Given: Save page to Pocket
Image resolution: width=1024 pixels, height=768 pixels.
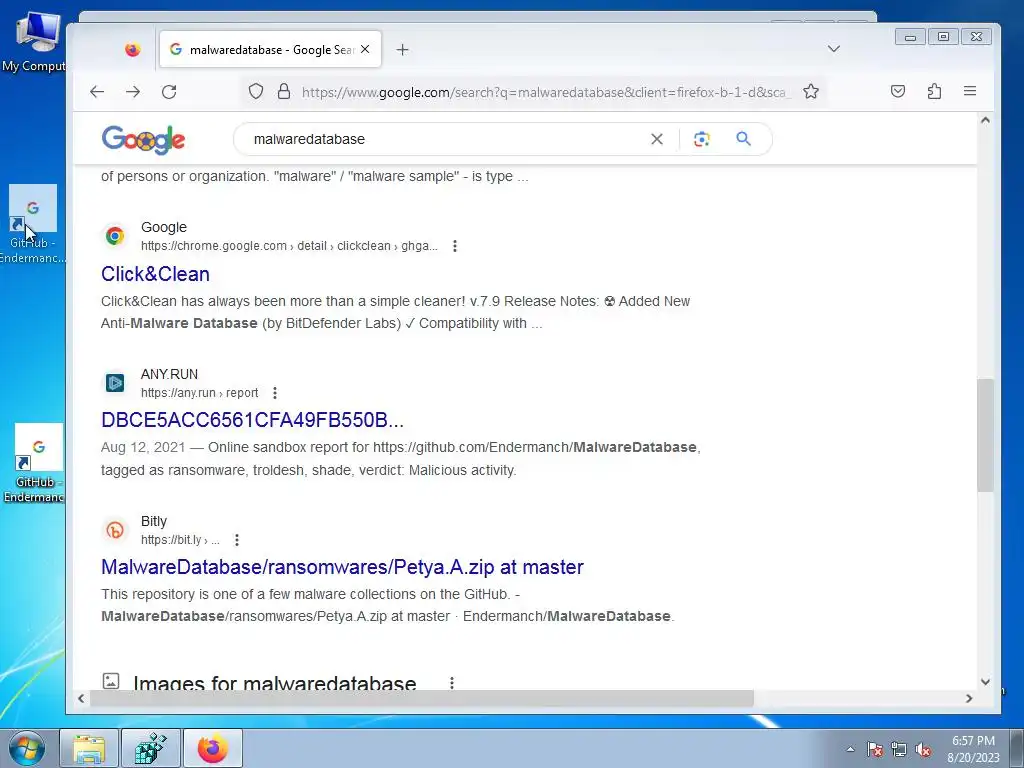Looking at the screenshot, I should point(898,91).
